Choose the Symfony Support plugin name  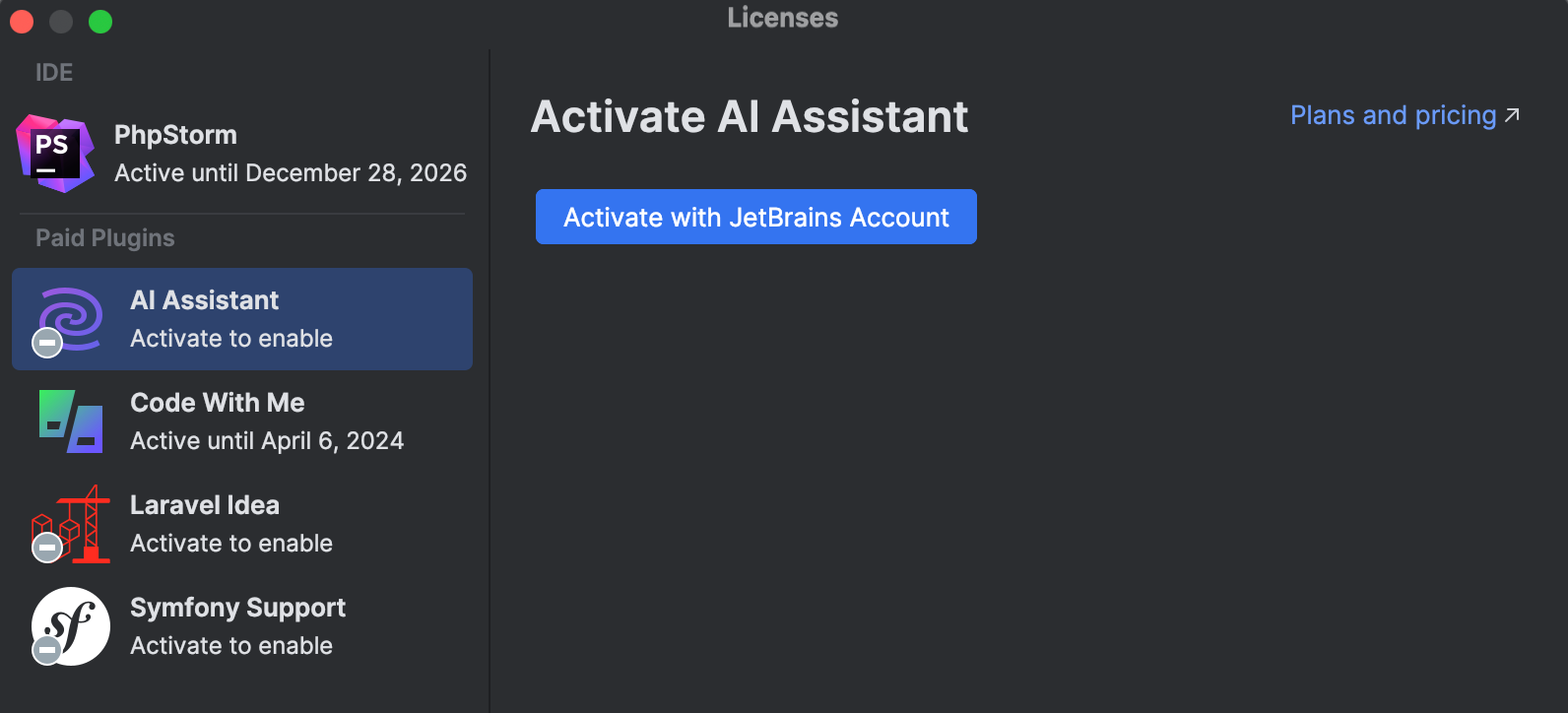(x=237, y=608)
